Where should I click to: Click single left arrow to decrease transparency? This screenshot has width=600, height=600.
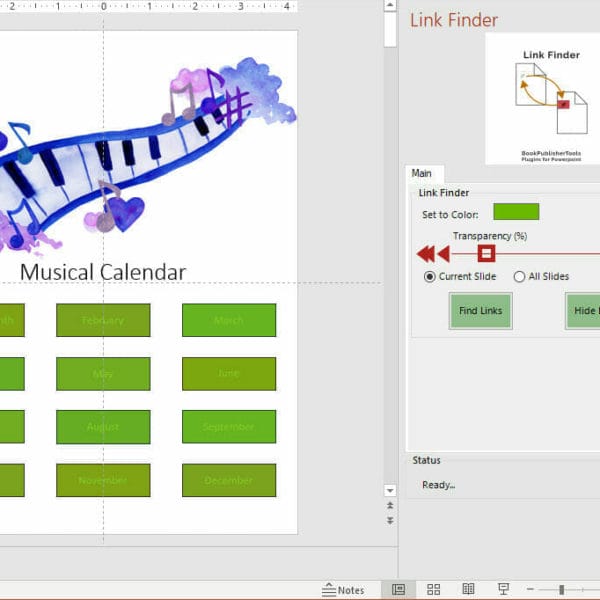(443, 254)
